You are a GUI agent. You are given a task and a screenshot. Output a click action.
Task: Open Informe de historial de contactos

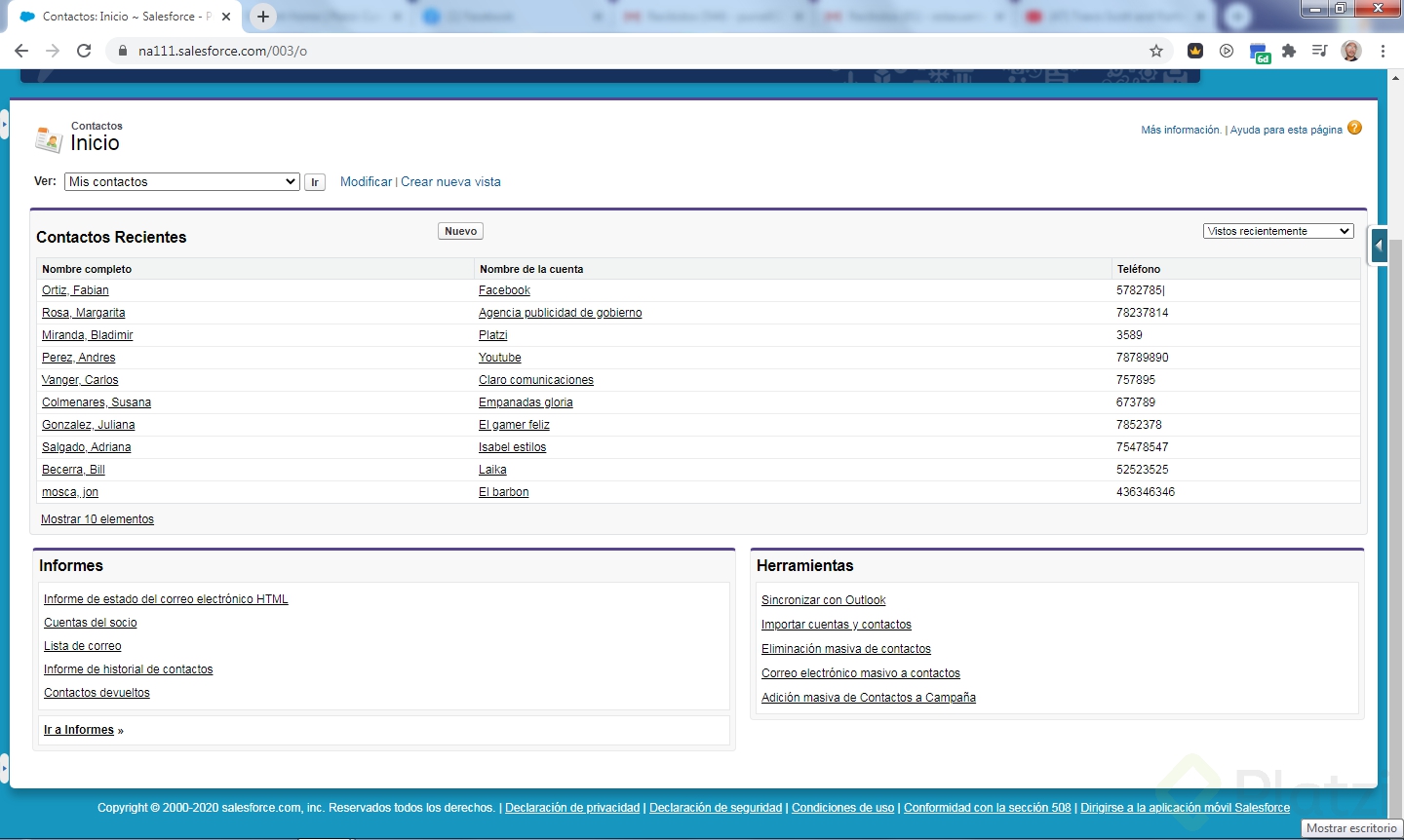click(x=128, y=669)
